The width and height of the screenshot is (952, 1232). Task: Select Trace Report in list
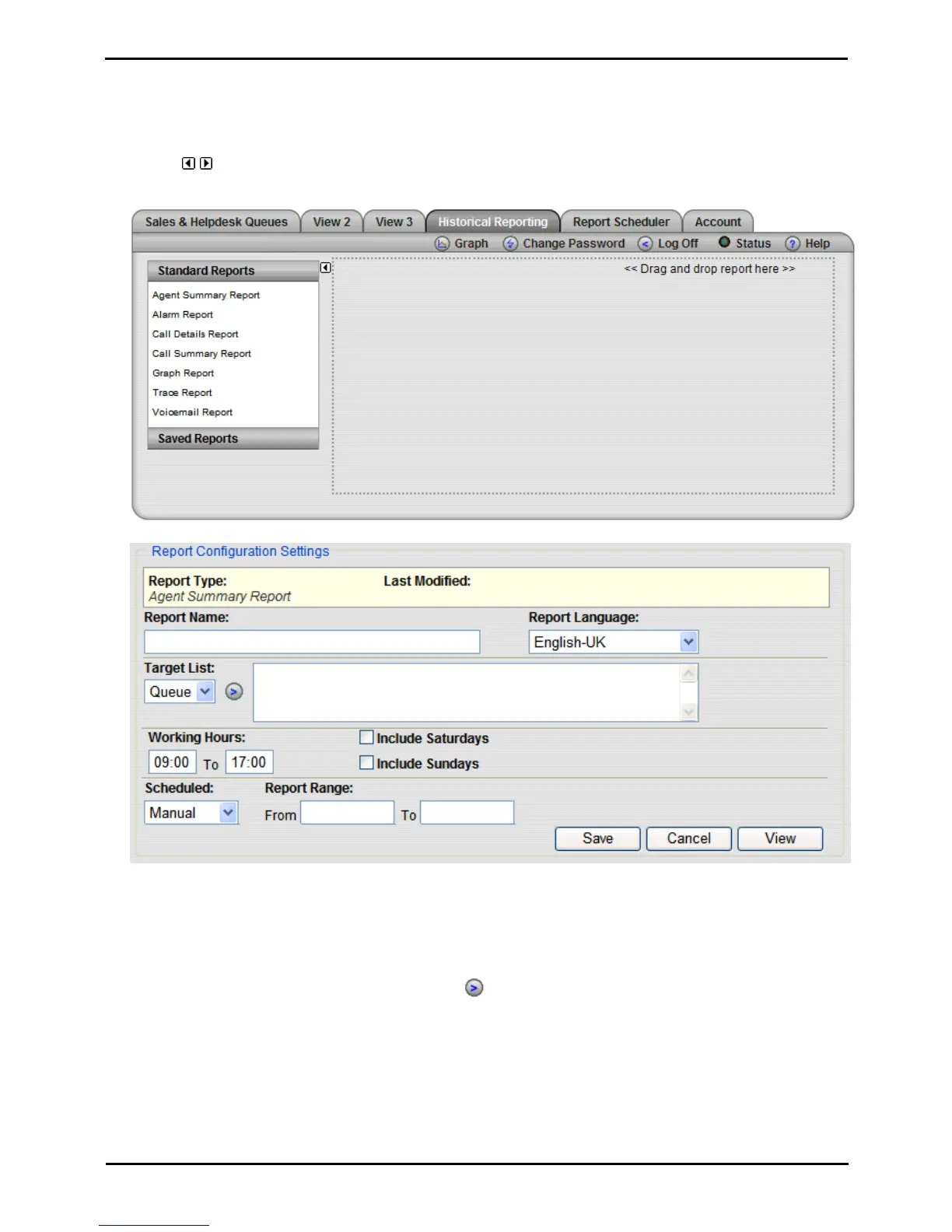point(182,392)
